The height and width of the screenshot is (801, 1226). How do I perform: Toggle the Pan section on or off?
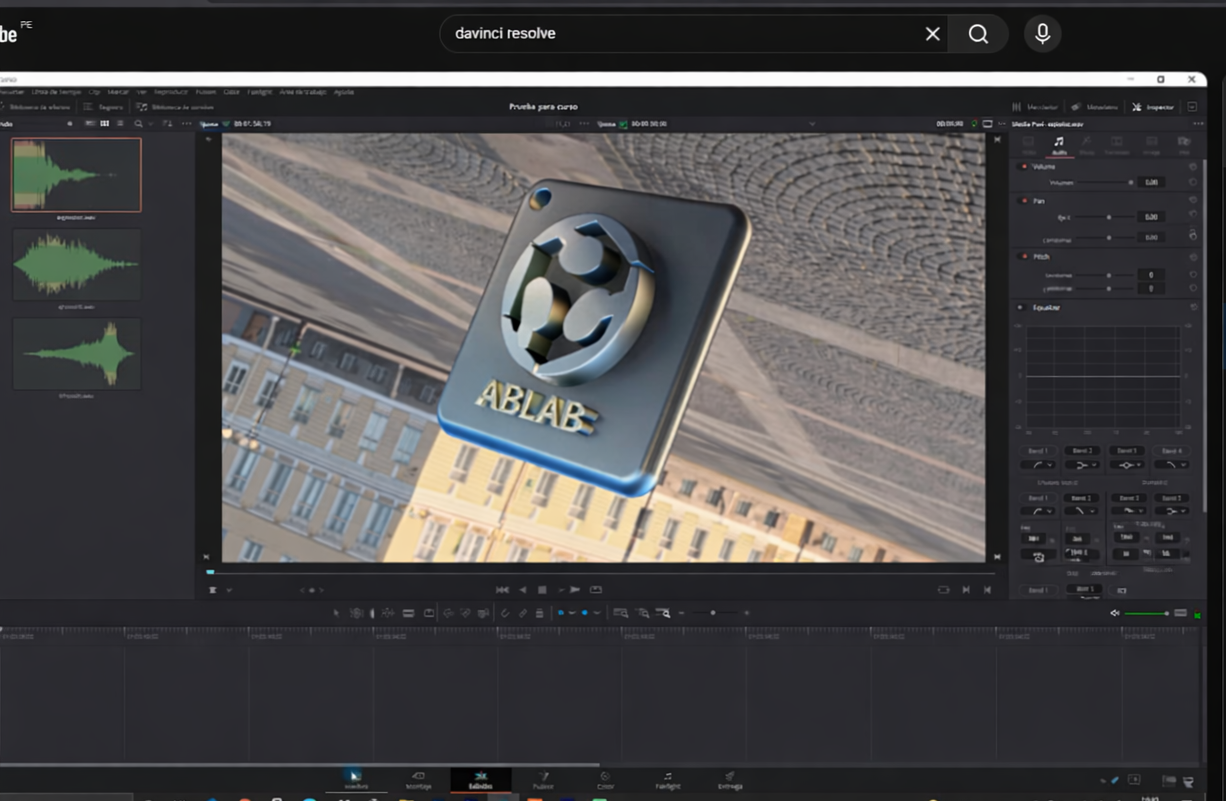pyautogui.click(x=1022, y=201)
